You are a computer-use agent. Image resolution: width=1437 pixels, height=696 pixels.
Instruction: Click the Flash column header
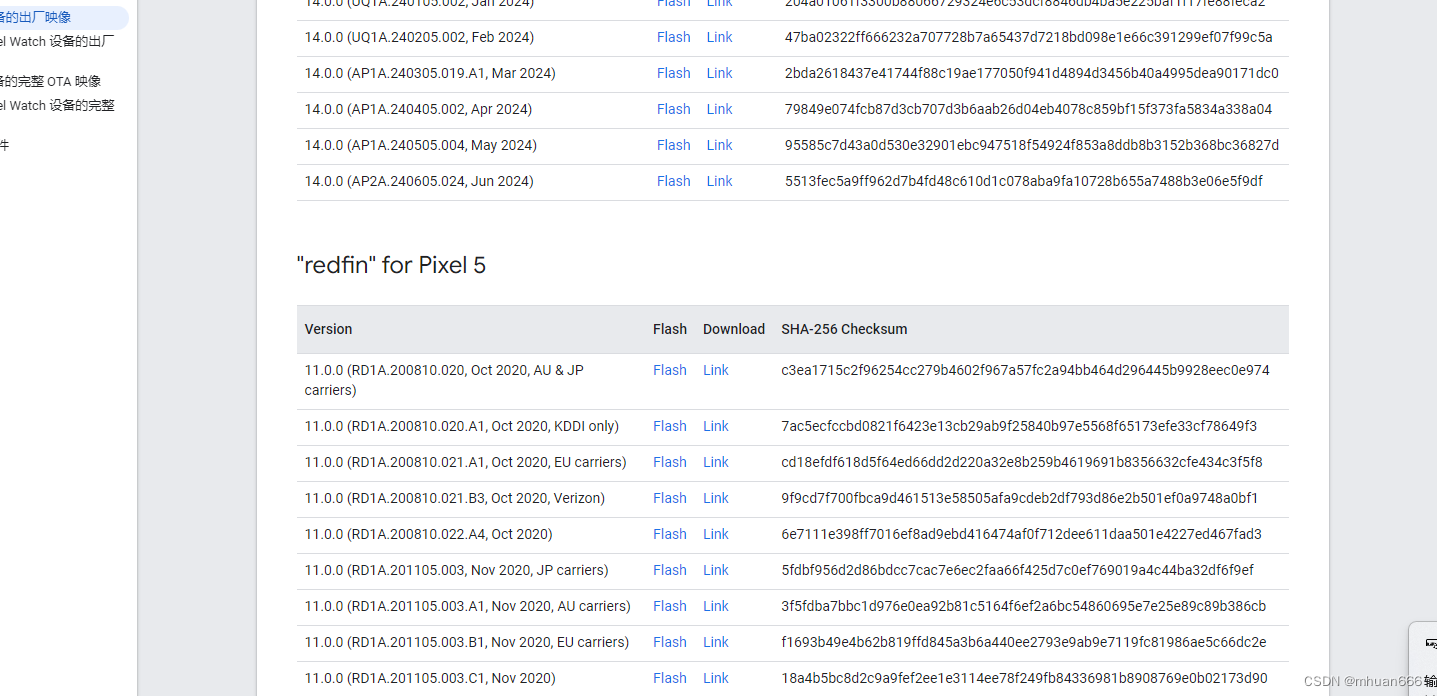point(670,329)
